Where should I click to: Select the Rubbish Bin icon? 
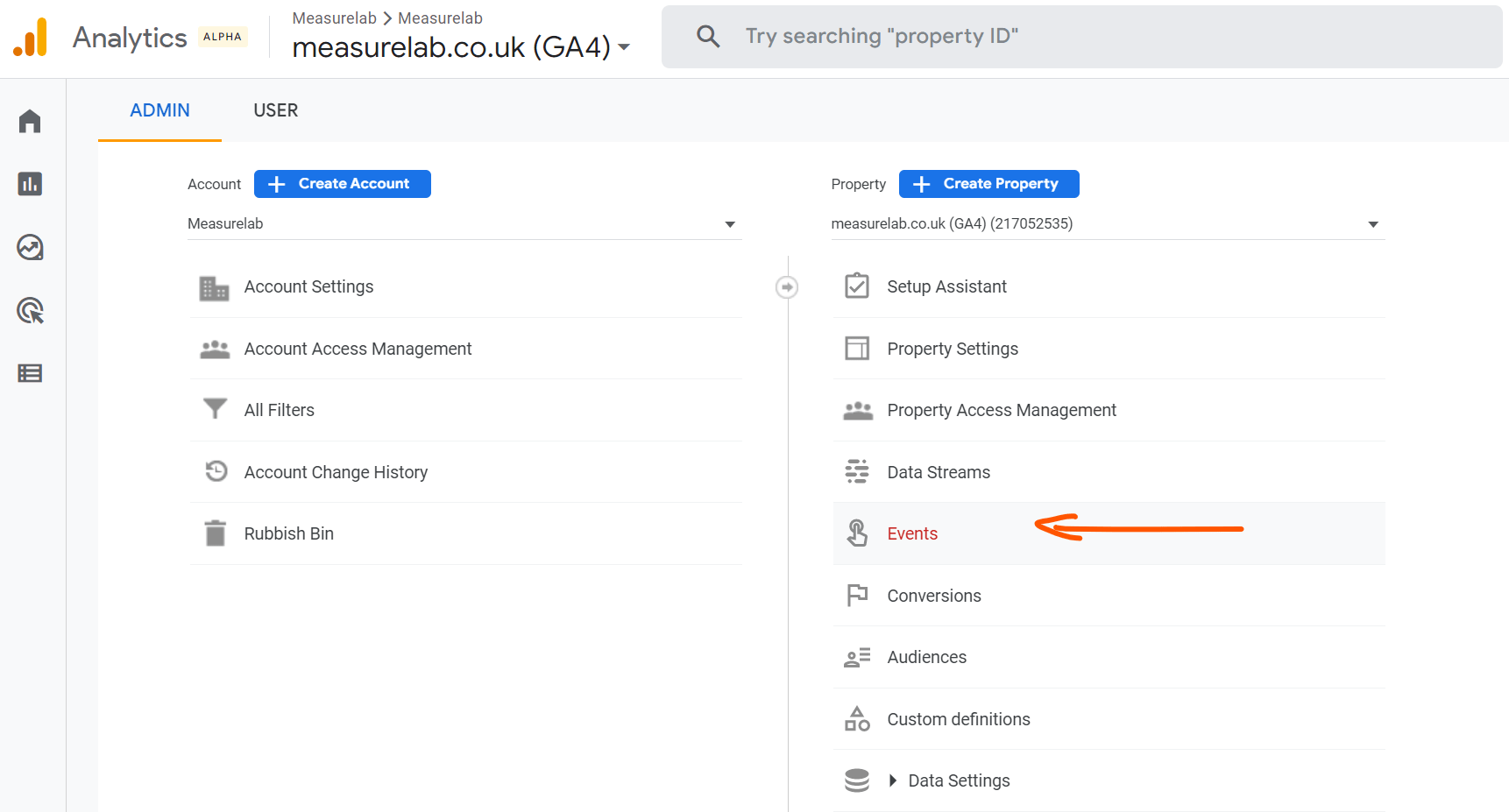point(215,533)
